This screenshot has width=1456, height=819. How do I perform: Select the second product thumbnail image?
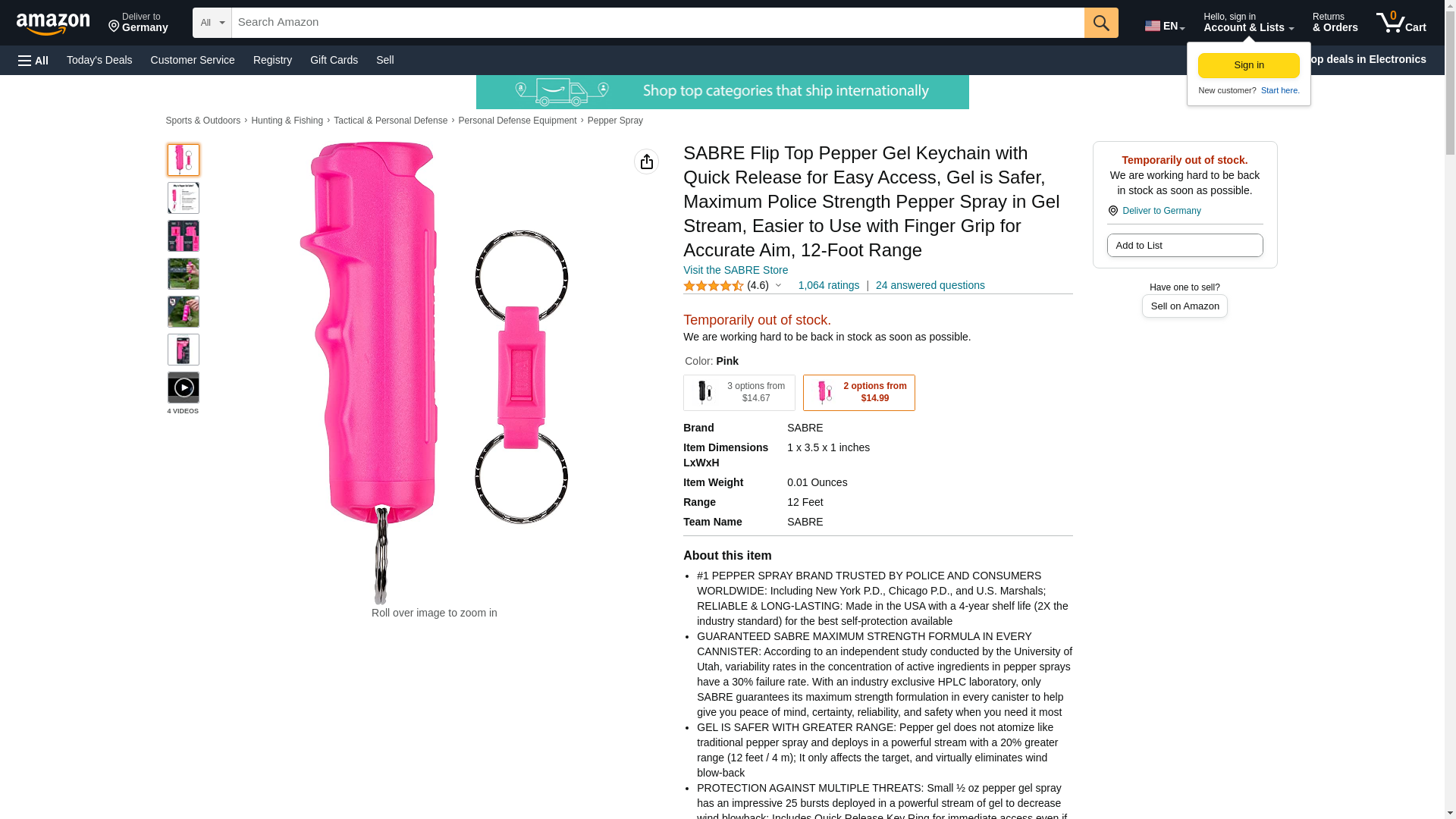[x=184, y=198]
